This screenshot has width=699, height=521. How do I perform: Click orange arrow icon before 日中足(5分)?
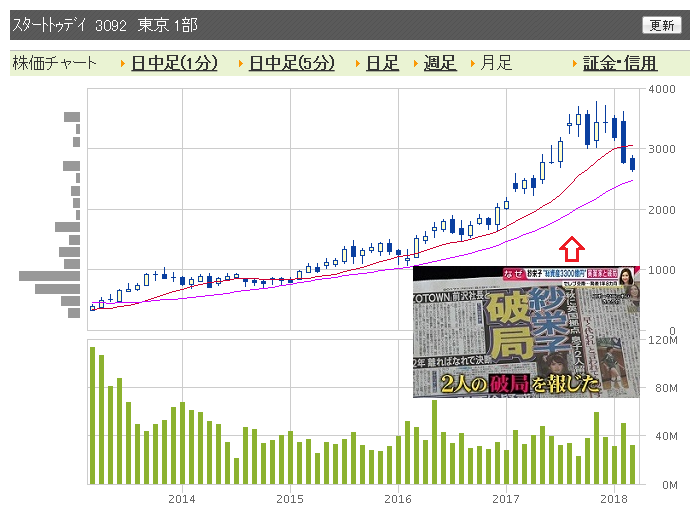point(241,64)
